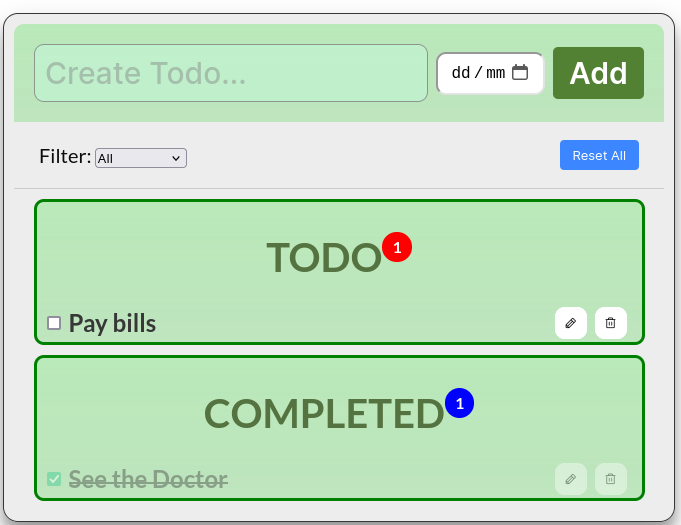Select the mm month part of date
This screenshot has height=525, width=681.
(495, 73)
